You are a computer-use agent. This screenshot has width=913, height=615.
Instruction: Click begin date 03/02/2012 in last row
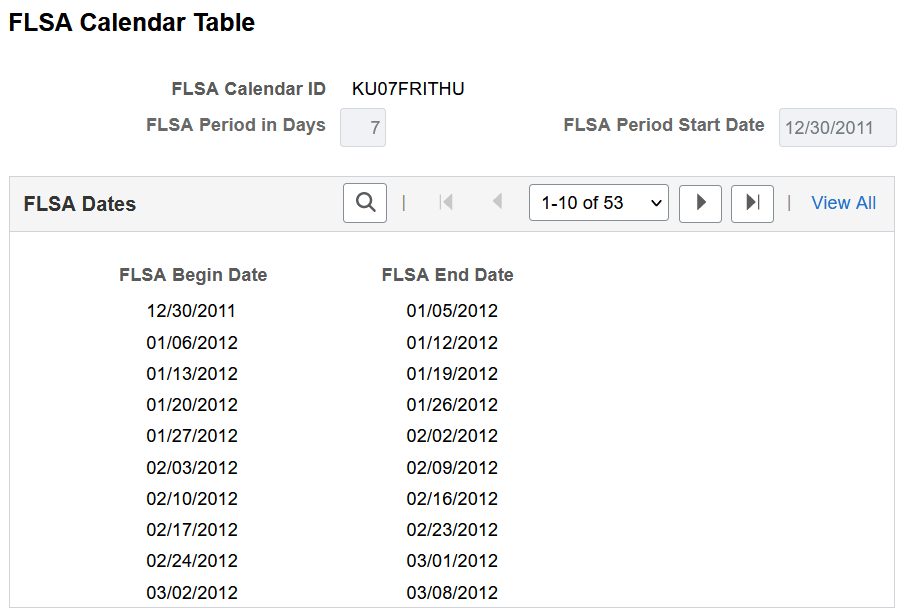192,592
